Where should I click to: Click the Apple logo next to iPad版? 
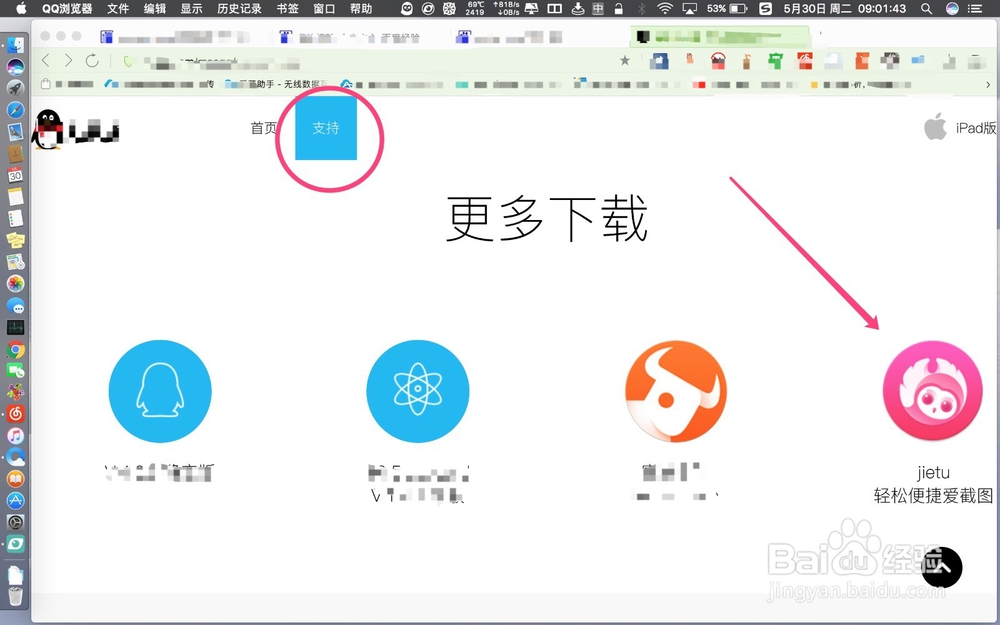point(935,127)
